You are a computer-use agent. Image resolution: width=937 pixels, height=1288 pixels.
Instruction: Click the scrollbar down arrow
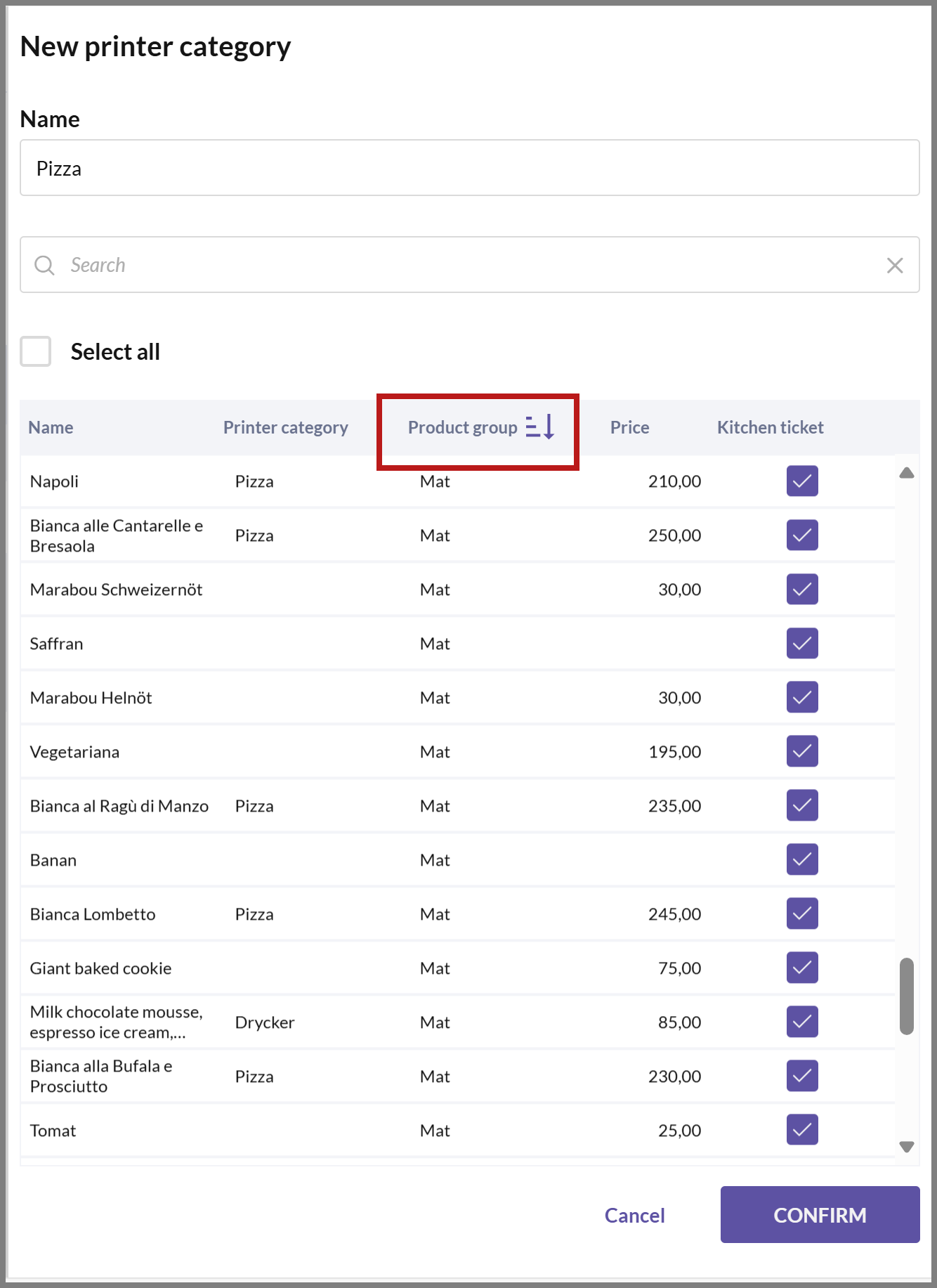(x=906, y=1146)
